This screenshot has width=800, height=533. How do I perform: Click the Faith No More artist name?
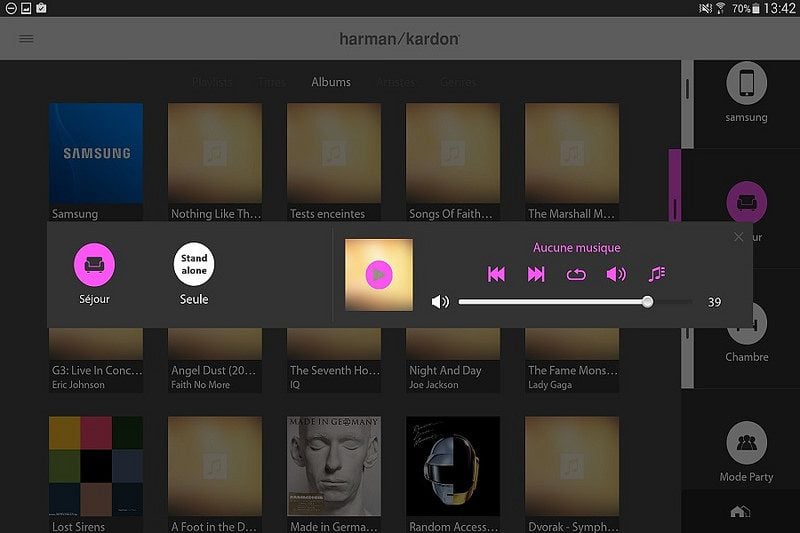click(x=200, y=385)
